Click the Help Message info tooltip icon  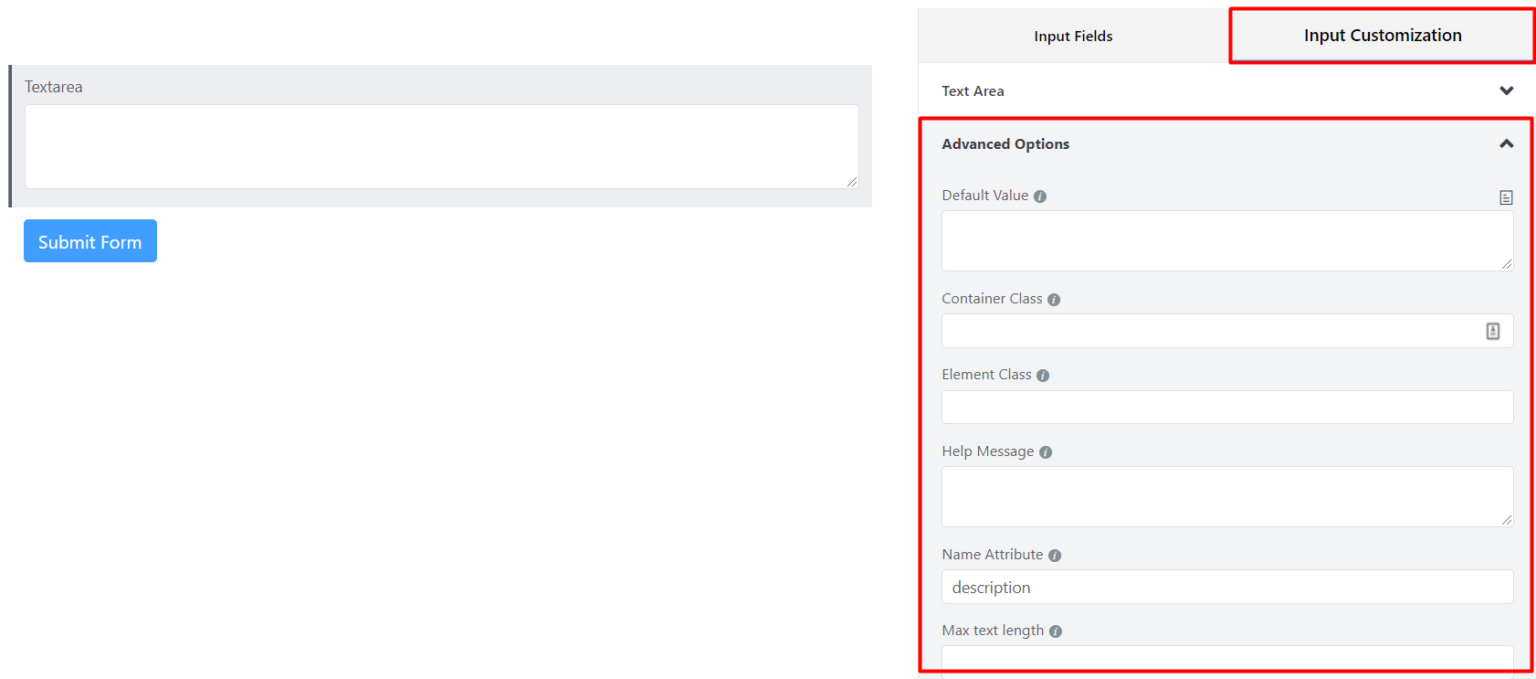click(1045, 451)
